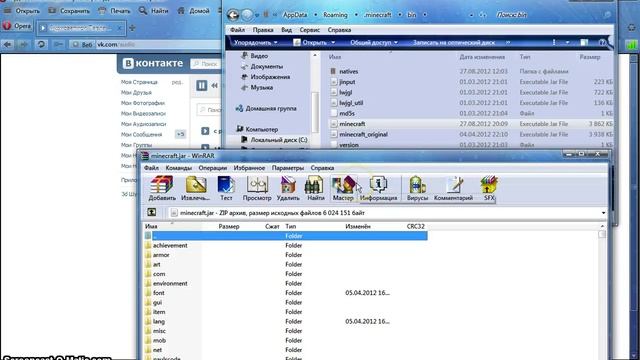
Task: Click Домой in Opera toolbar
Action: (193, 11)
